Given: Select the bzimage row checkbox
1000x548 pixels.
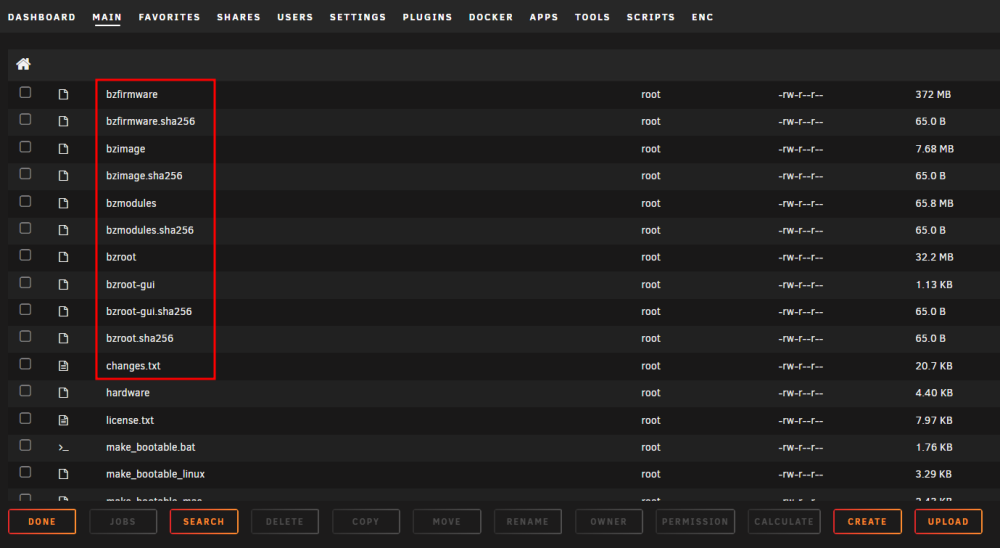Looking at the screenshot, I should pos(25,147).
